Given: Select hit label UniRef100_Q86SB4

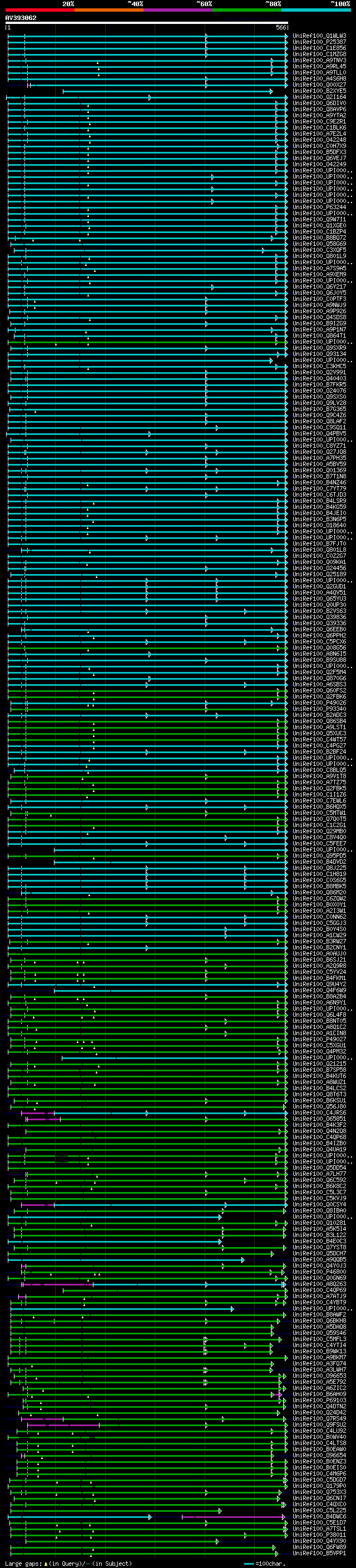Looking at the screenshot, I should coord(319,721).
